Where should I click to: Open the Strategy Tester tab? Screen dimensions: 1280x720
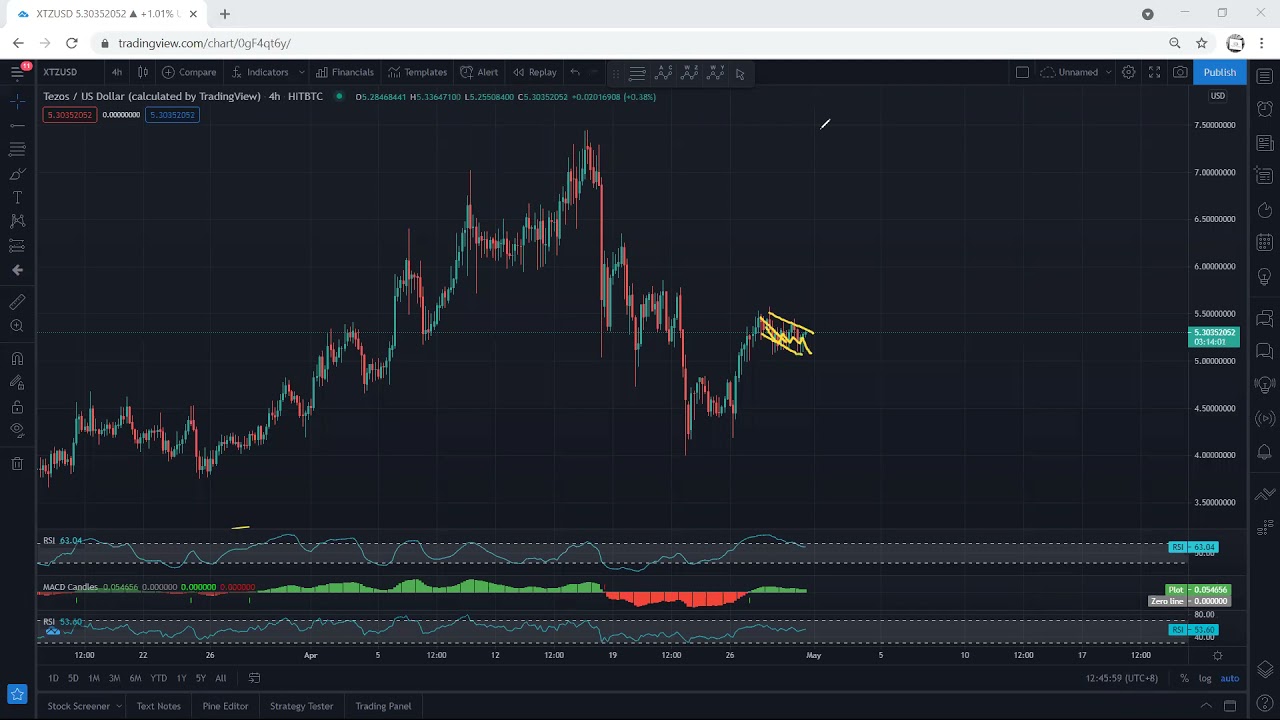click(301, 706)
